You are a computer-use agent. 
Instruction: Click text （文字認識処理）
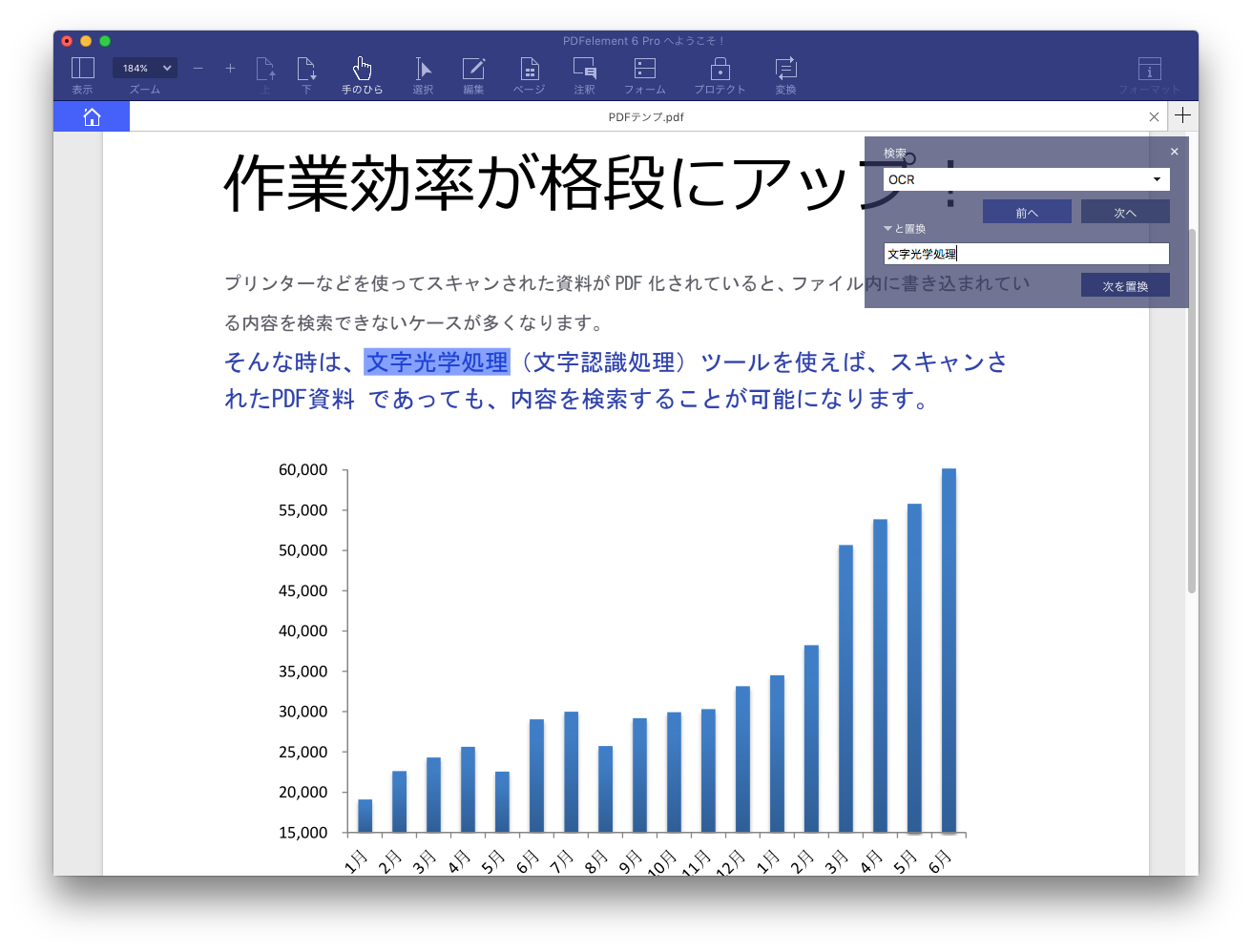[x=603, y=362]
